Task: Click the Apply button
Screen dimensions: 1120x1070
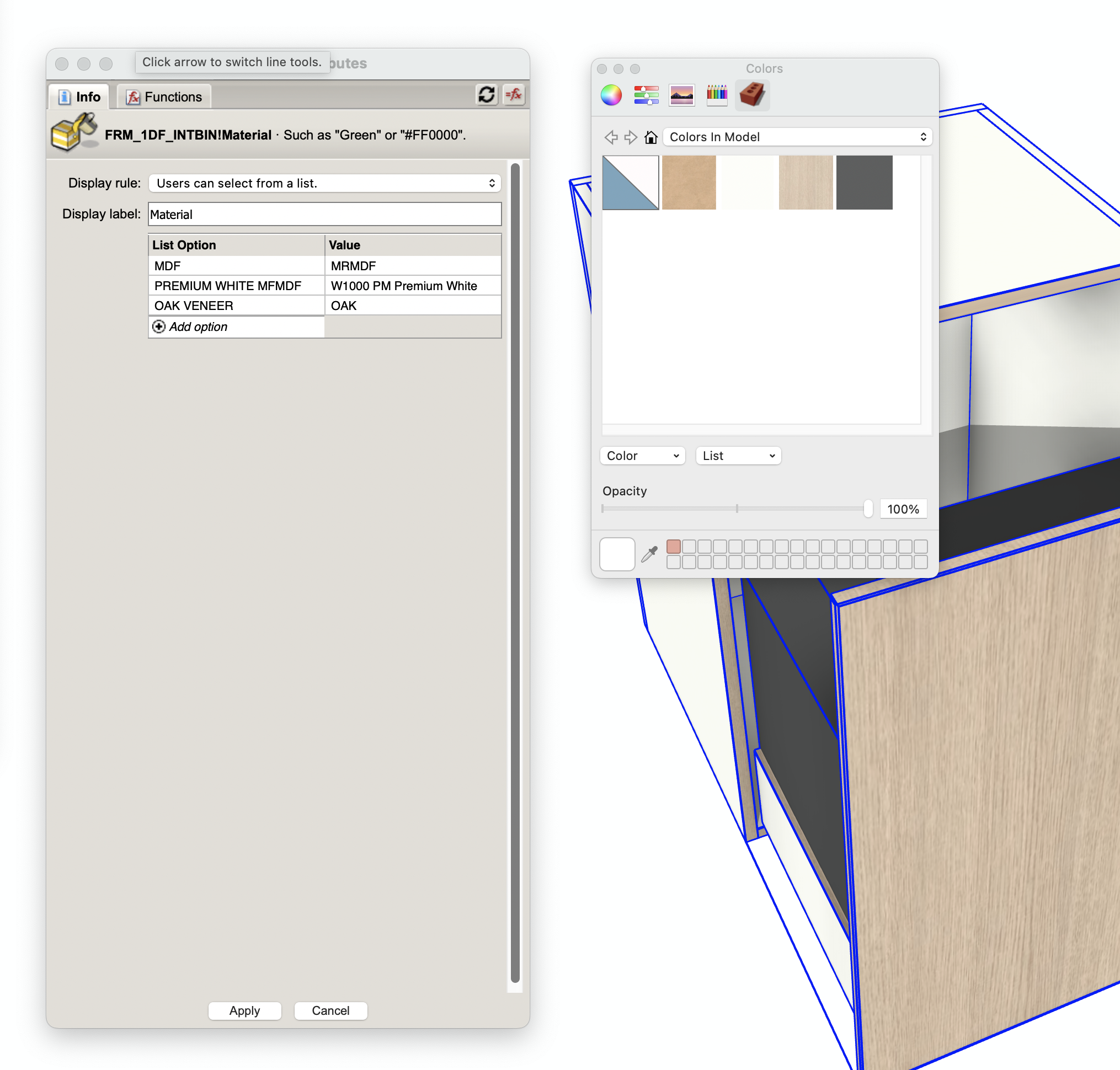Action: [x=244, y=1010]
